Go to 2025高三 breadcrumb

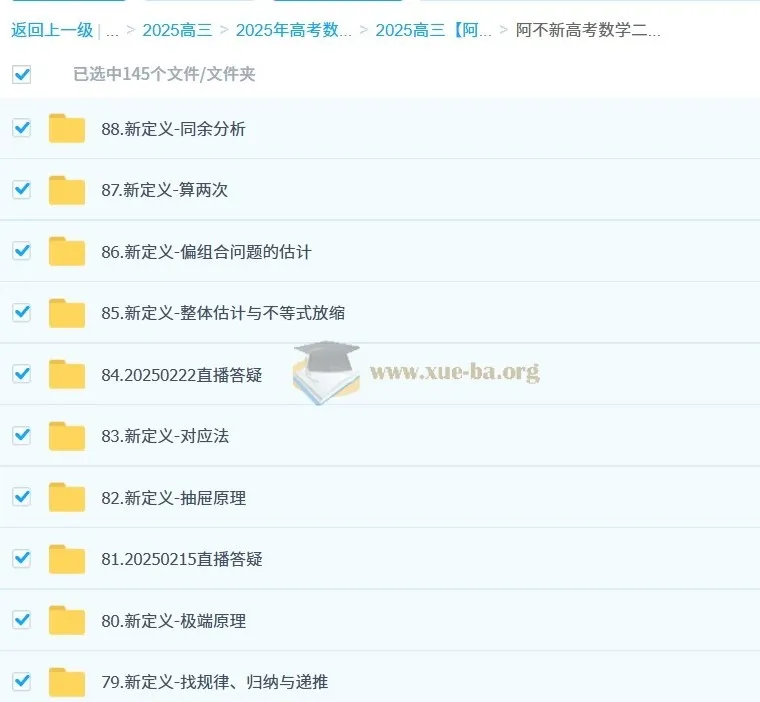(177, 30)
